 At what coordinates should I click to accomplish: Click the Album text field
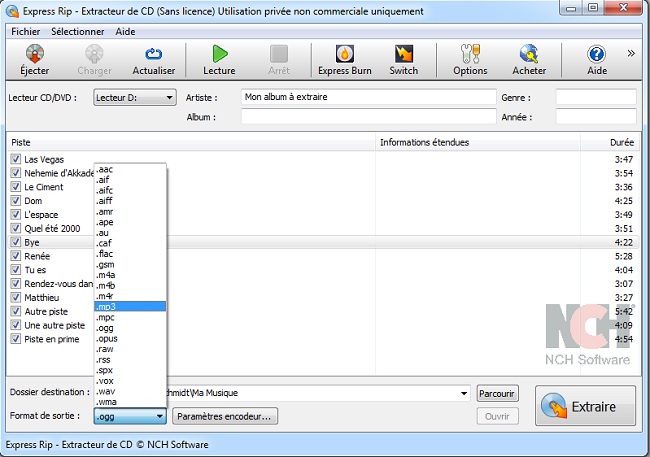[368, 117]
